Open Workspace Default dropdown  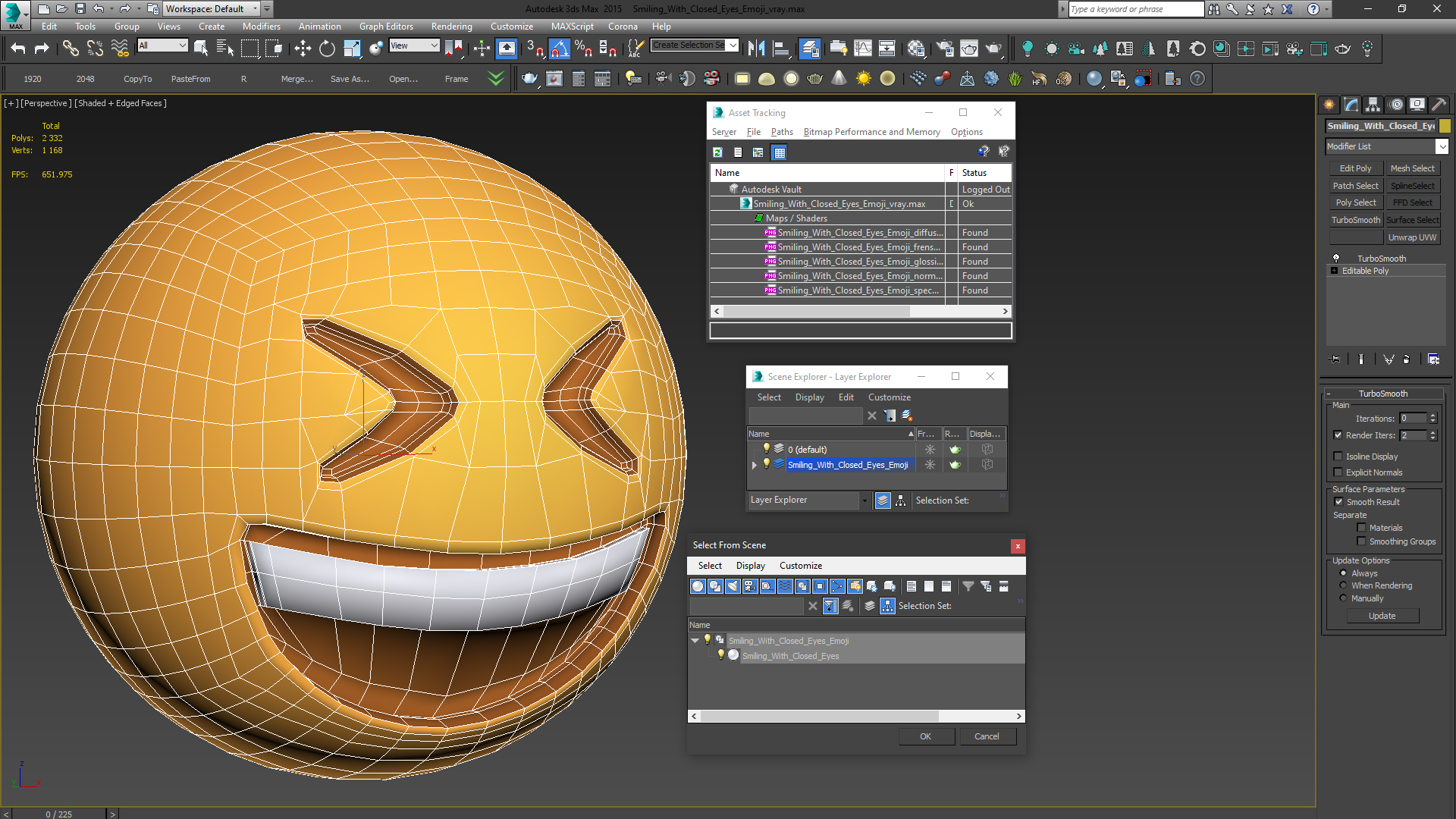(x=212, y=9)
